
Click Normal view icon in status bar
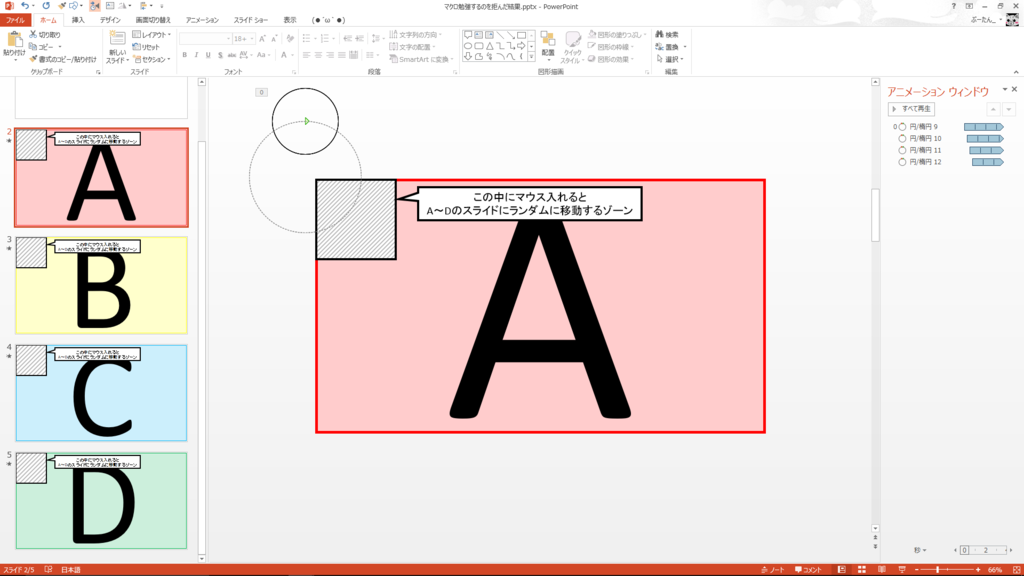point(841,569)
